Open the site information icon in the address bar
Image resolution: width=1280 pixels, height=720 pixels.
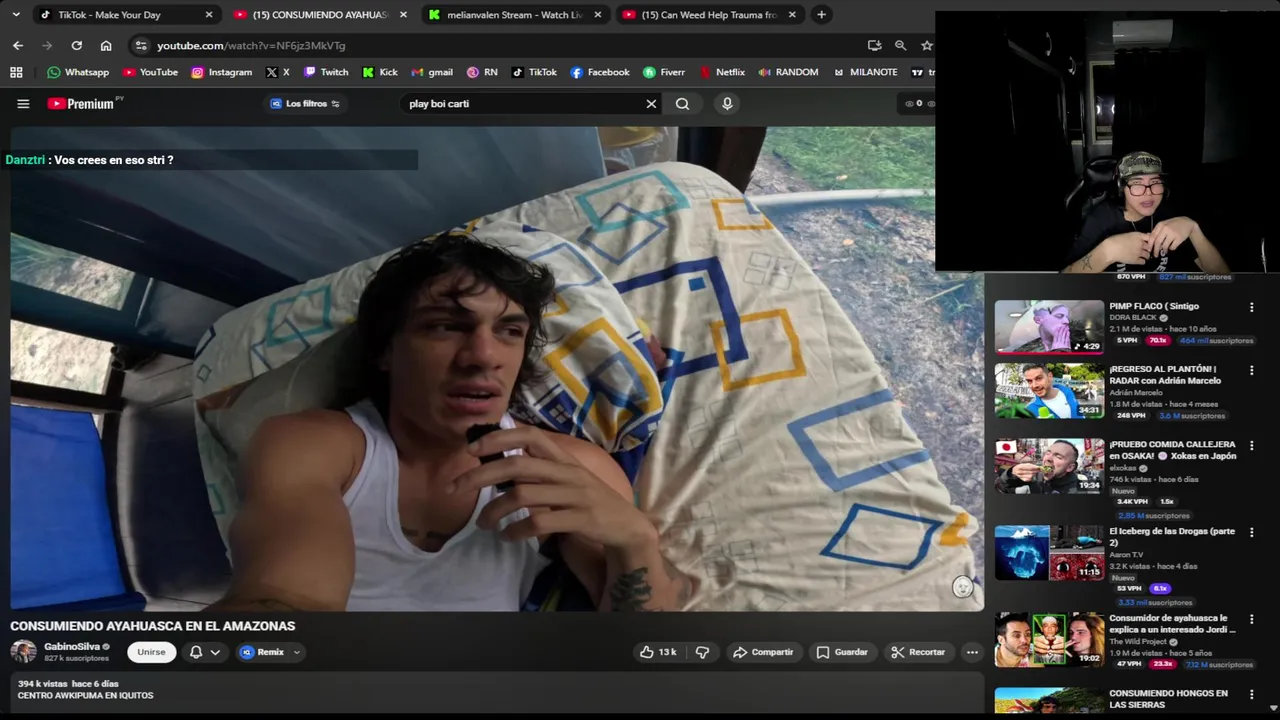point(140,46)
